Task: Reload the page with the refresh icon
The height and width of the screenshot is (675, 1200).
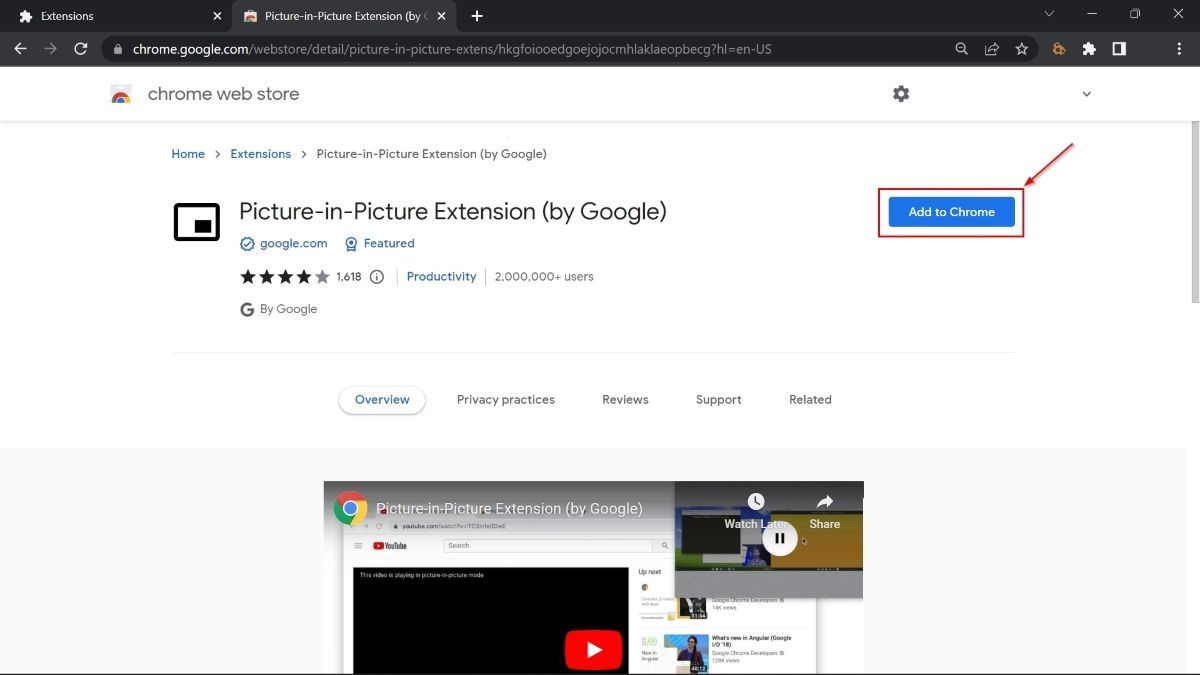Action: 81,48
